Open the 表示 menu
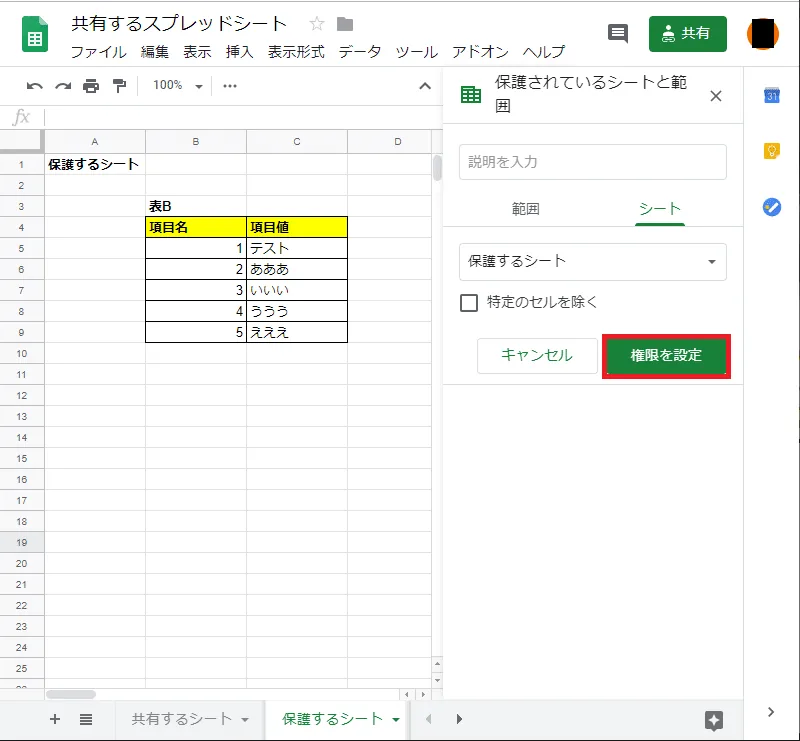The height and width of the screenshot is (741, 800). 197,52
